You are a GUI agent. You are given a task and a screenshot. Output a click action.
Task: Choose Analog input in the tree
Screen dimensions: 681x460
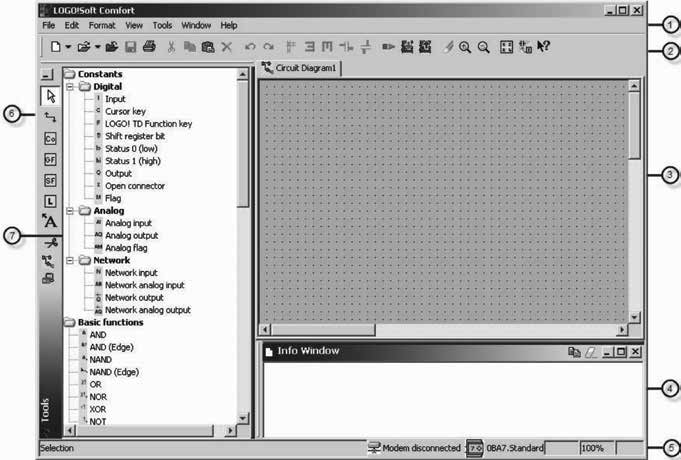coord(129,223)
